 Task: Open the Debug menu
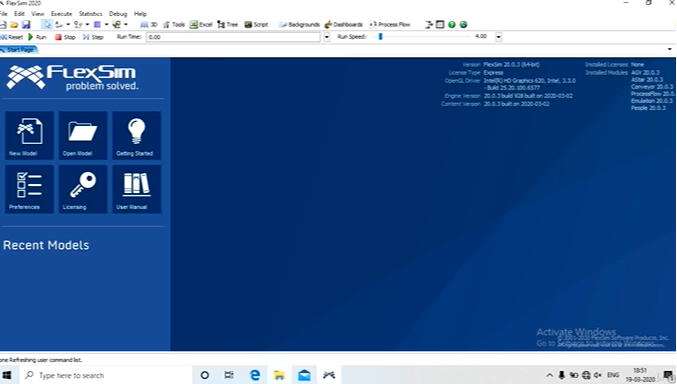pos(118,14)
